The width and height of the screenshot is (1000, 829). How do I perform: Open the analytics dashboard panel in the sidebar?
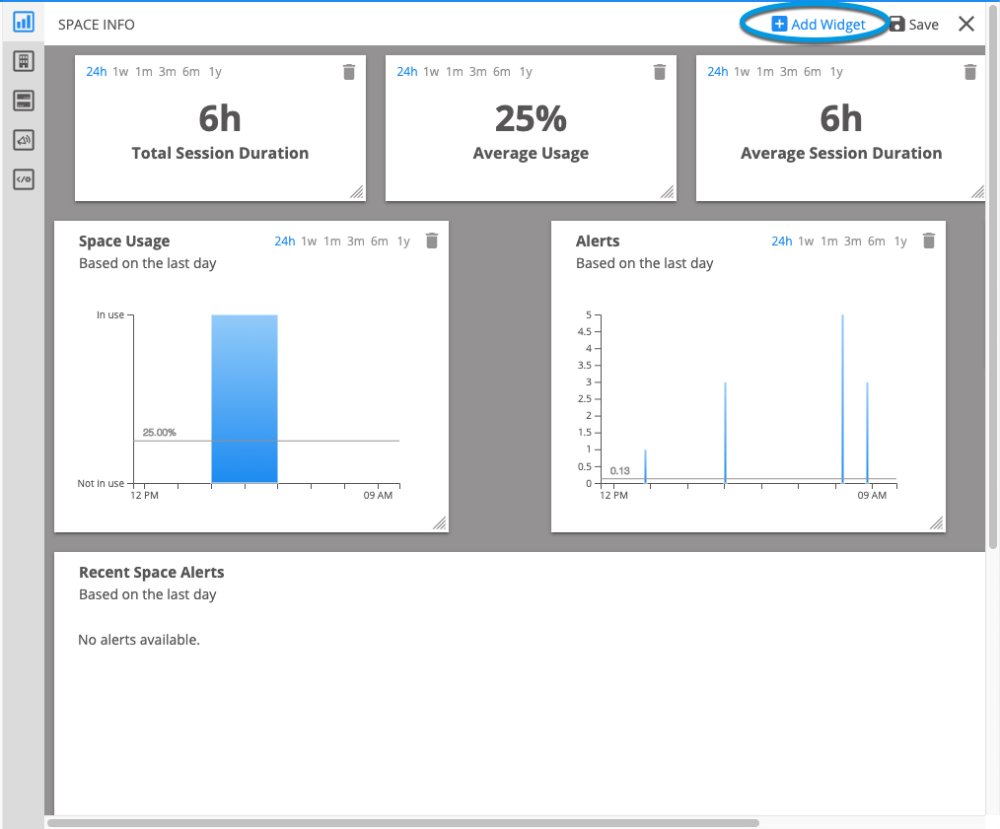point(22,22)
